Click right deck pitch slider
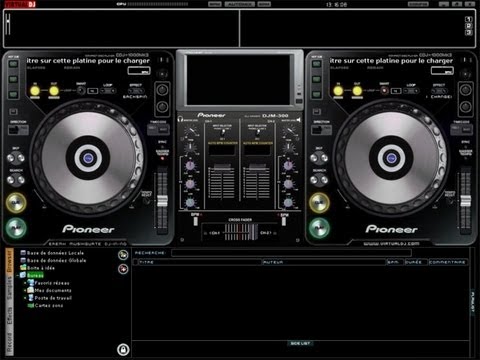480x360 pixels. 466,201
